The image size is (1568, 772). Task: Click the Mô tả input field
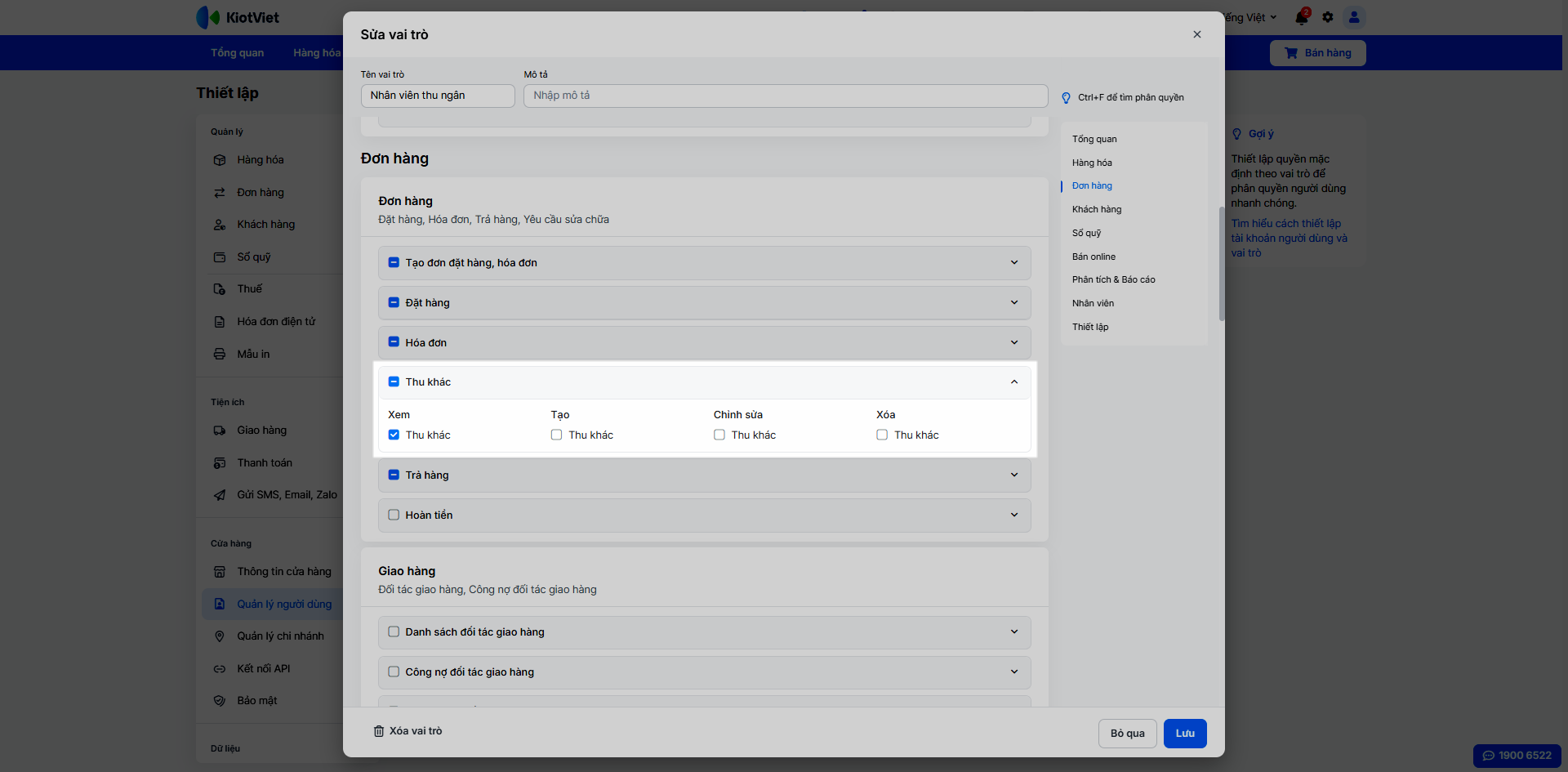[x=785, y=96]
